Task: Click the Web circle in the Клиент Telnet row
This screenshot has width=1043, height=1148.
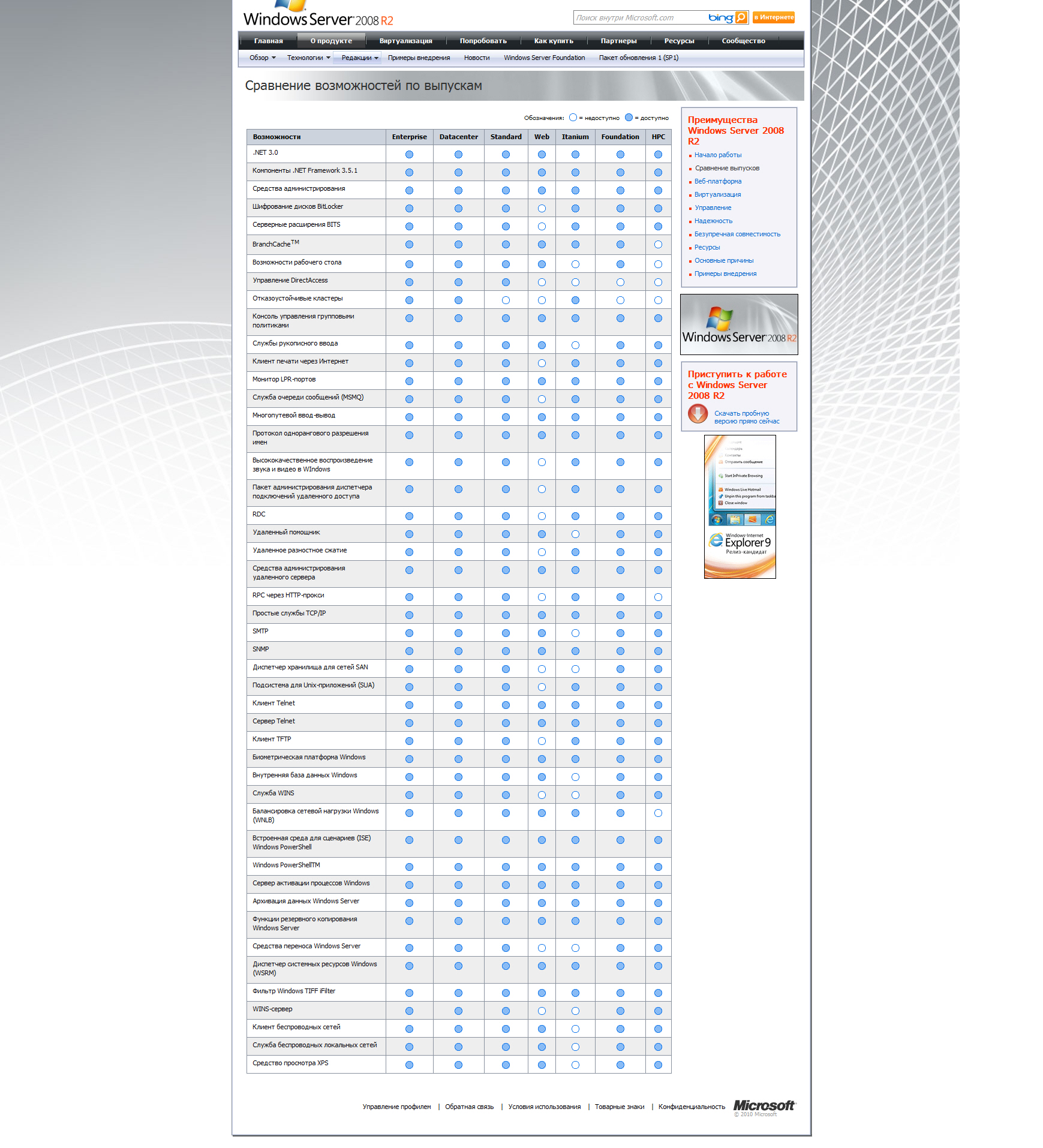Action: (x=542, y=705)
